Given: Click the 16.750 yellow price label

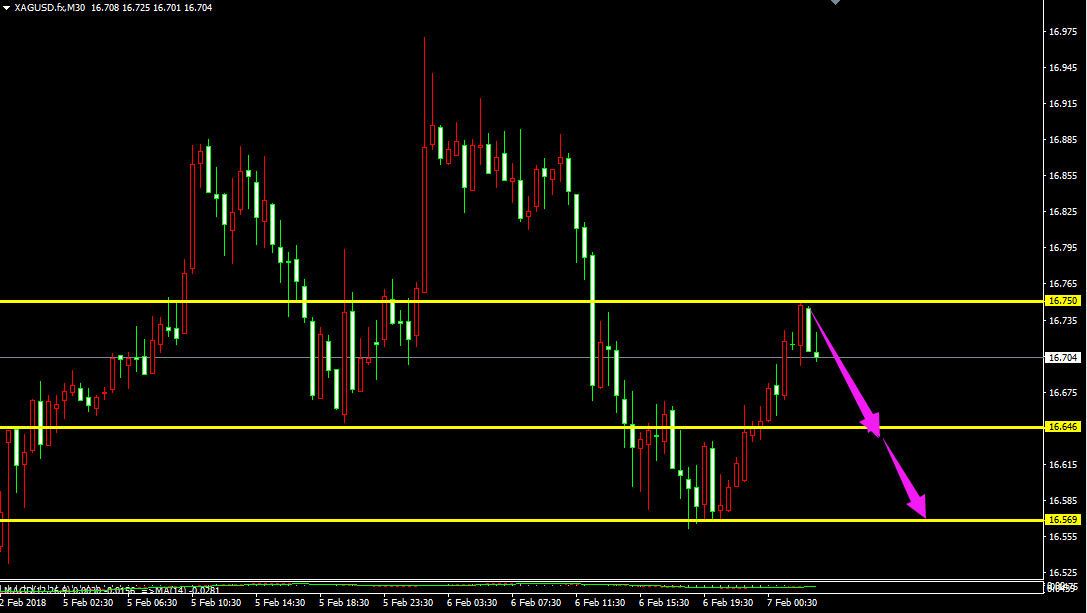Looking at the screenshot, I should pyautogui.click(x=1062, y=301).
